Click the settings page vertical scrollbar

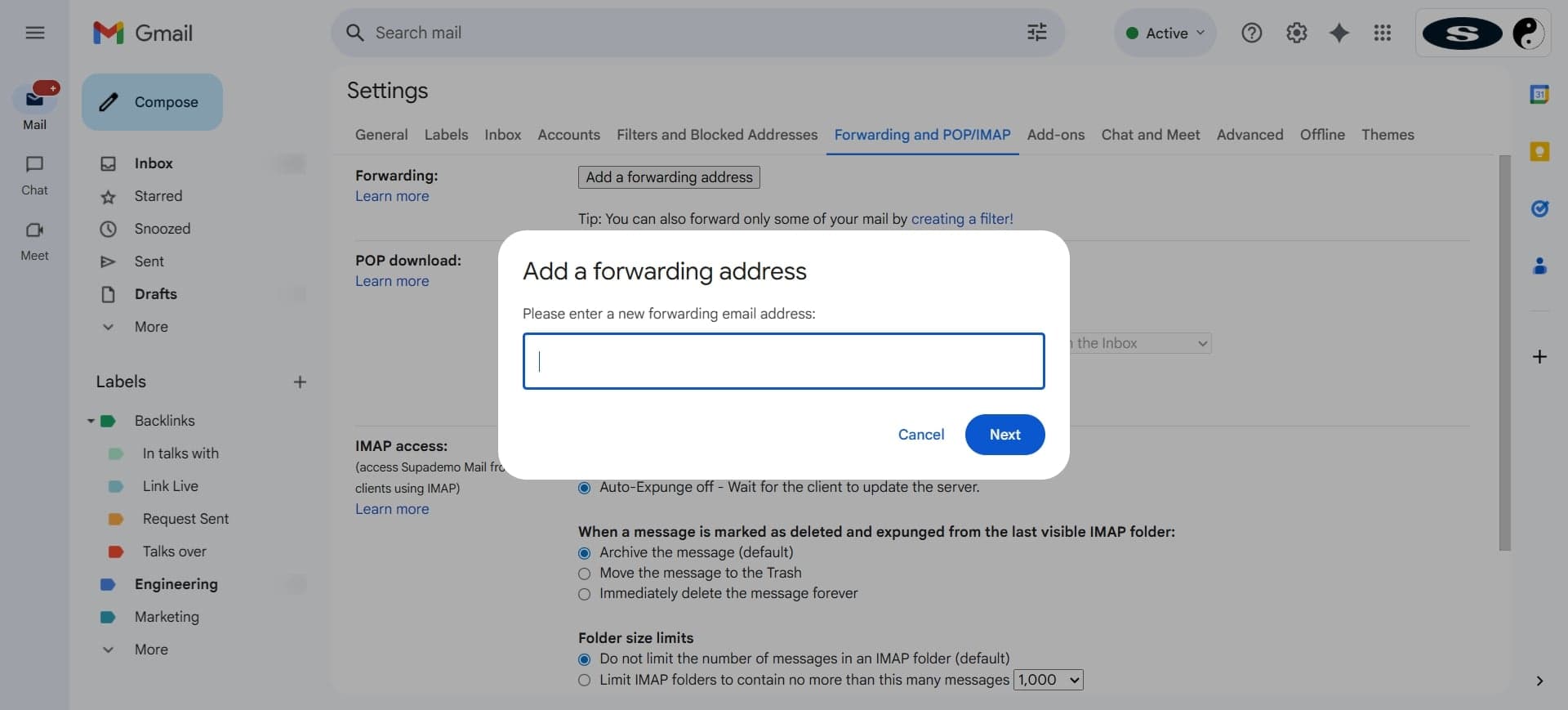coord(1505,353)
